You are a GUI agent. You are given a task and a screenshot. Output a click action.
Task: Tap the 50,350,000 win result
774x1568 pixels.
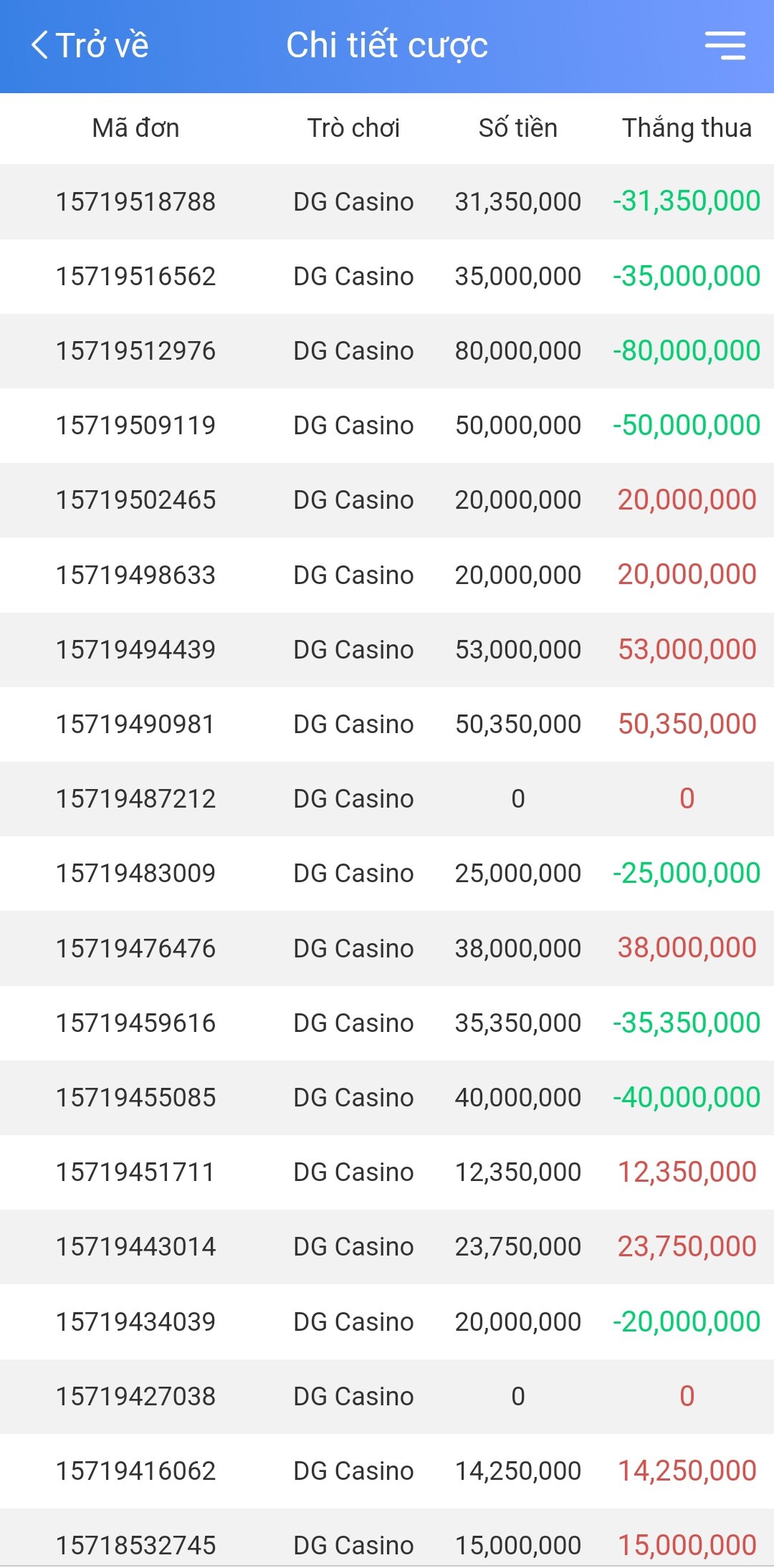[687, 725]
